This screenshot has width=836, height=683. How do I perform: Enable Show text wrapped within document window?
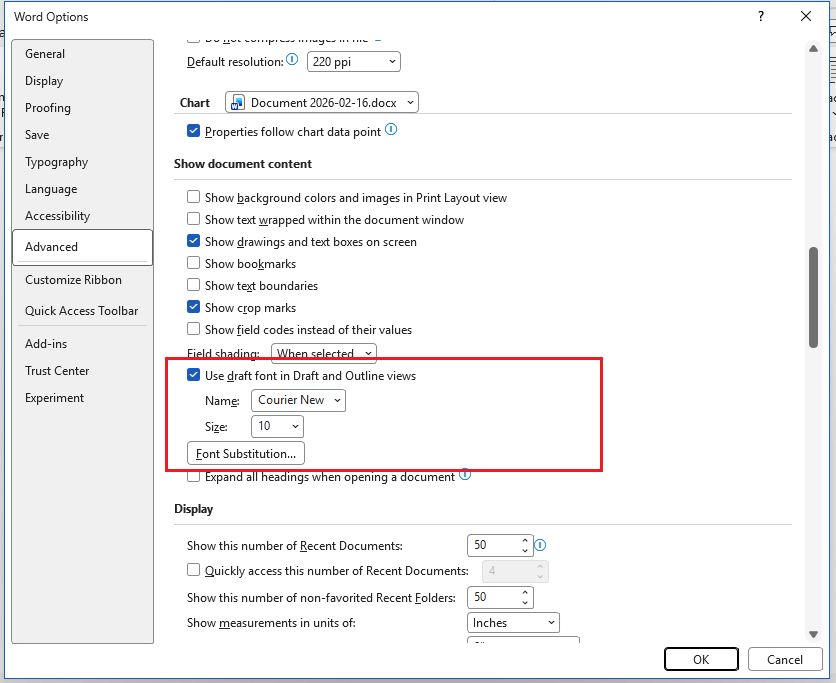point(194,219)
